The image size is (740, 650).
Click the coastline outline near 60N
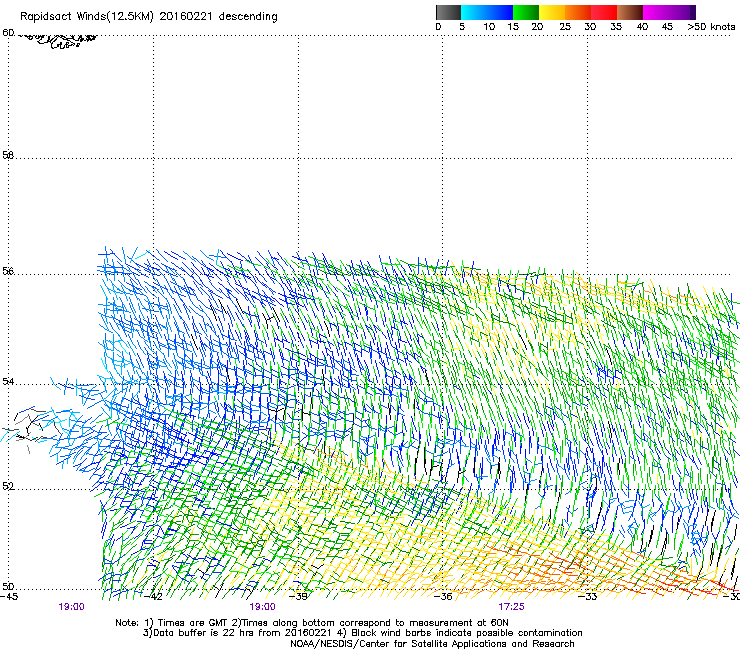(59, 41)
